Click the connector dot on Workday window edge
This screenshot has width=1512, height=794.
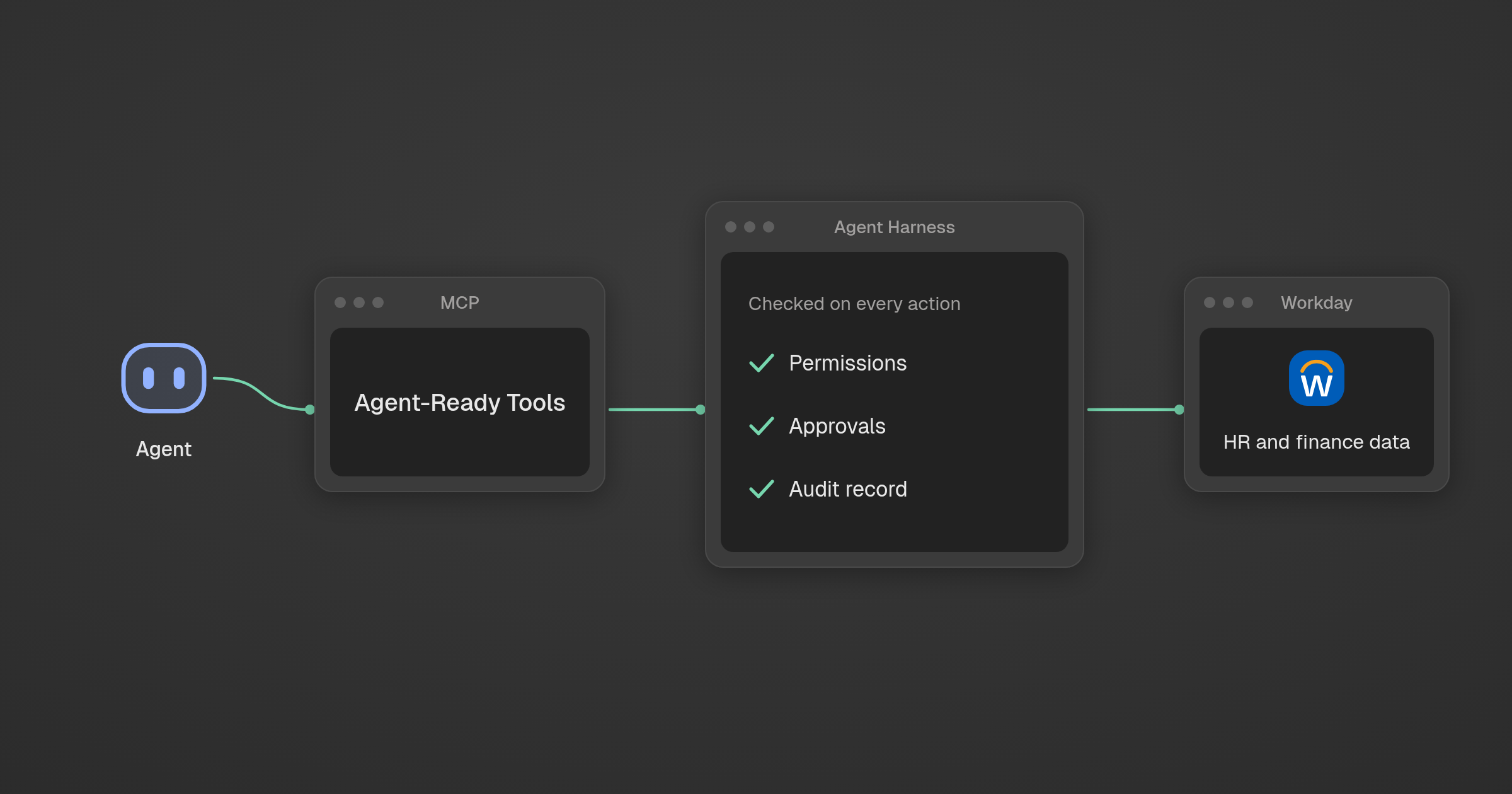(1179, 410)
